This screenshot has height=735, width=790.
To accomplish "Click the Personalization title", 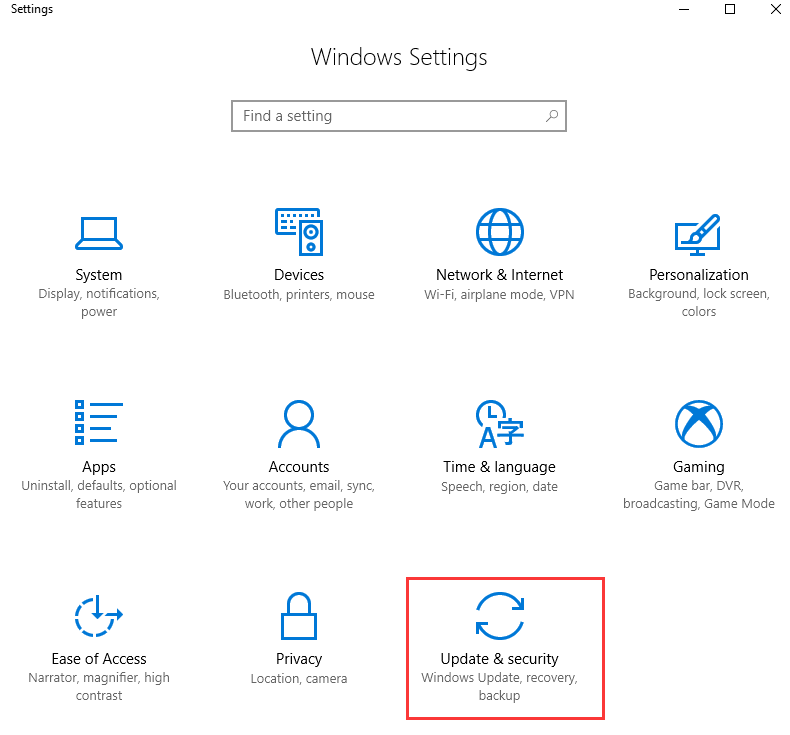I will point(698,275).
